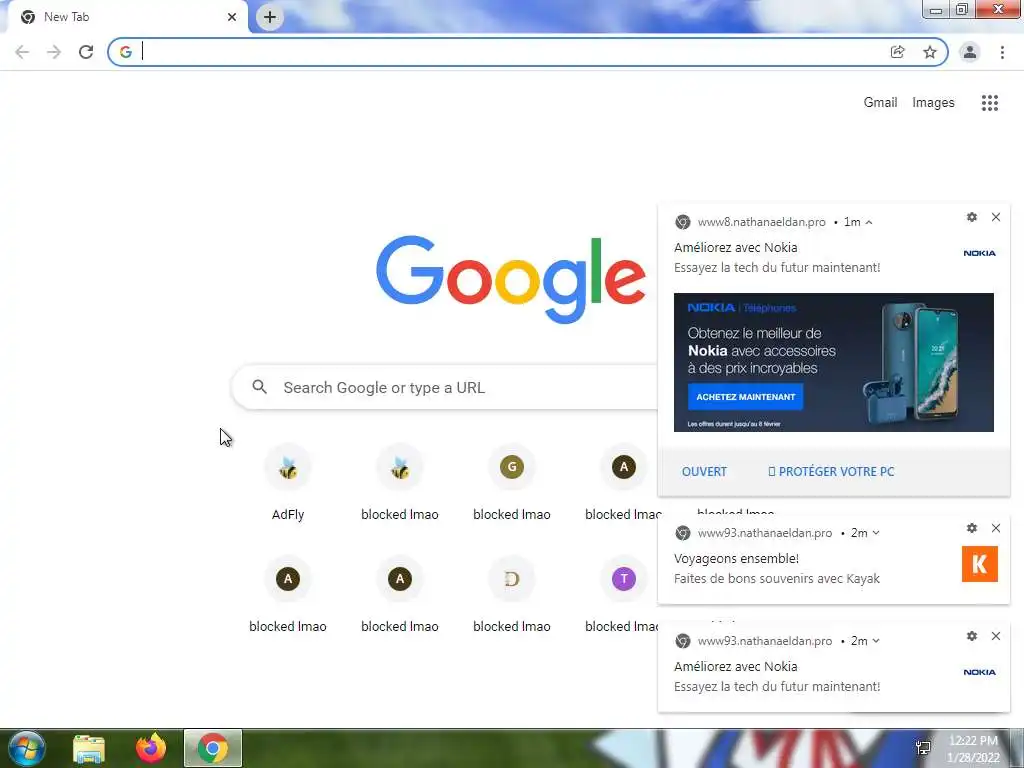Screen dimensions: 1024x768
Task: Click ACHETEZ MAINTENANT in the Nokia ad
Action: point(745,396)
